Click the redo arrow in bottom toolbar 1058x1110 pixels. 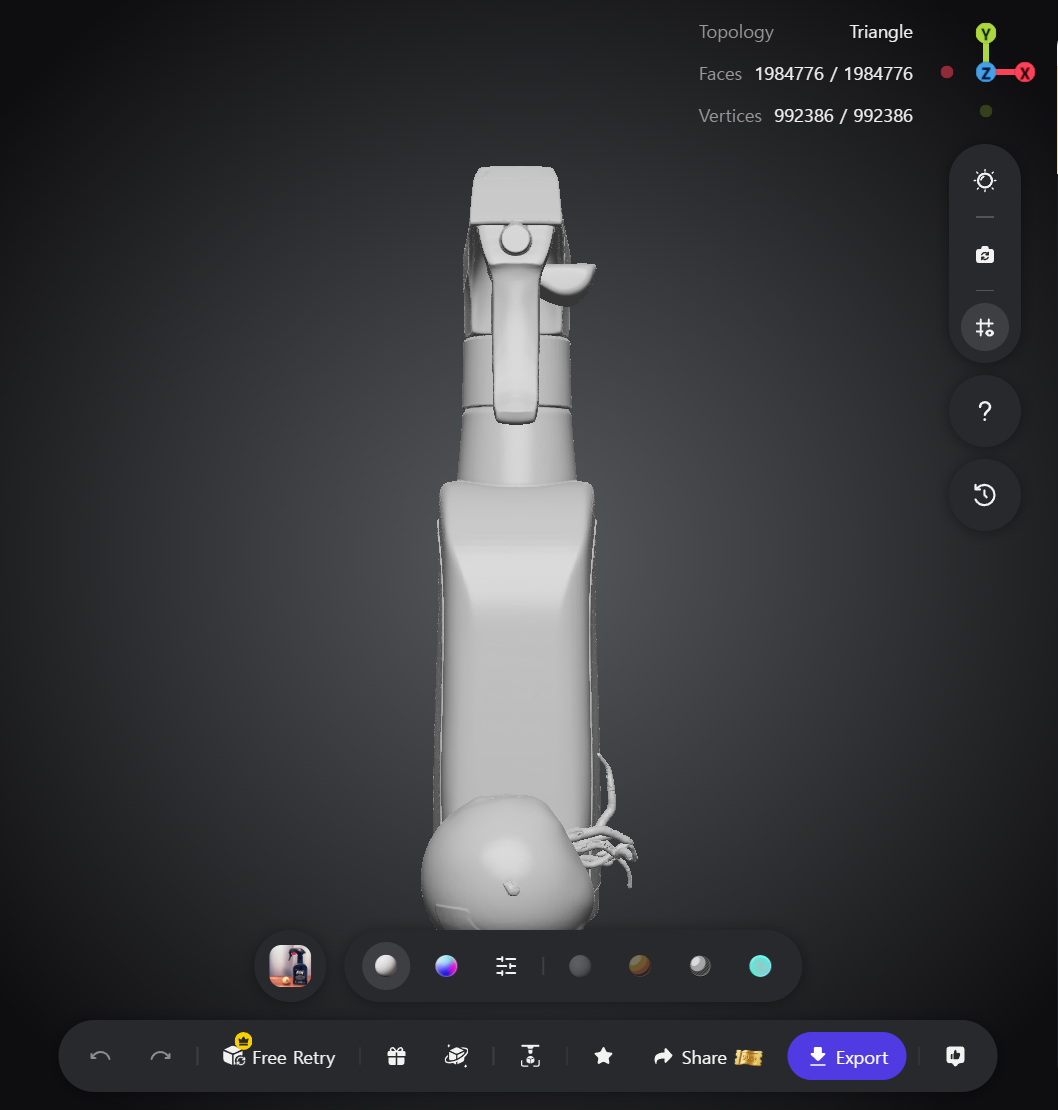coord(161,1056)
